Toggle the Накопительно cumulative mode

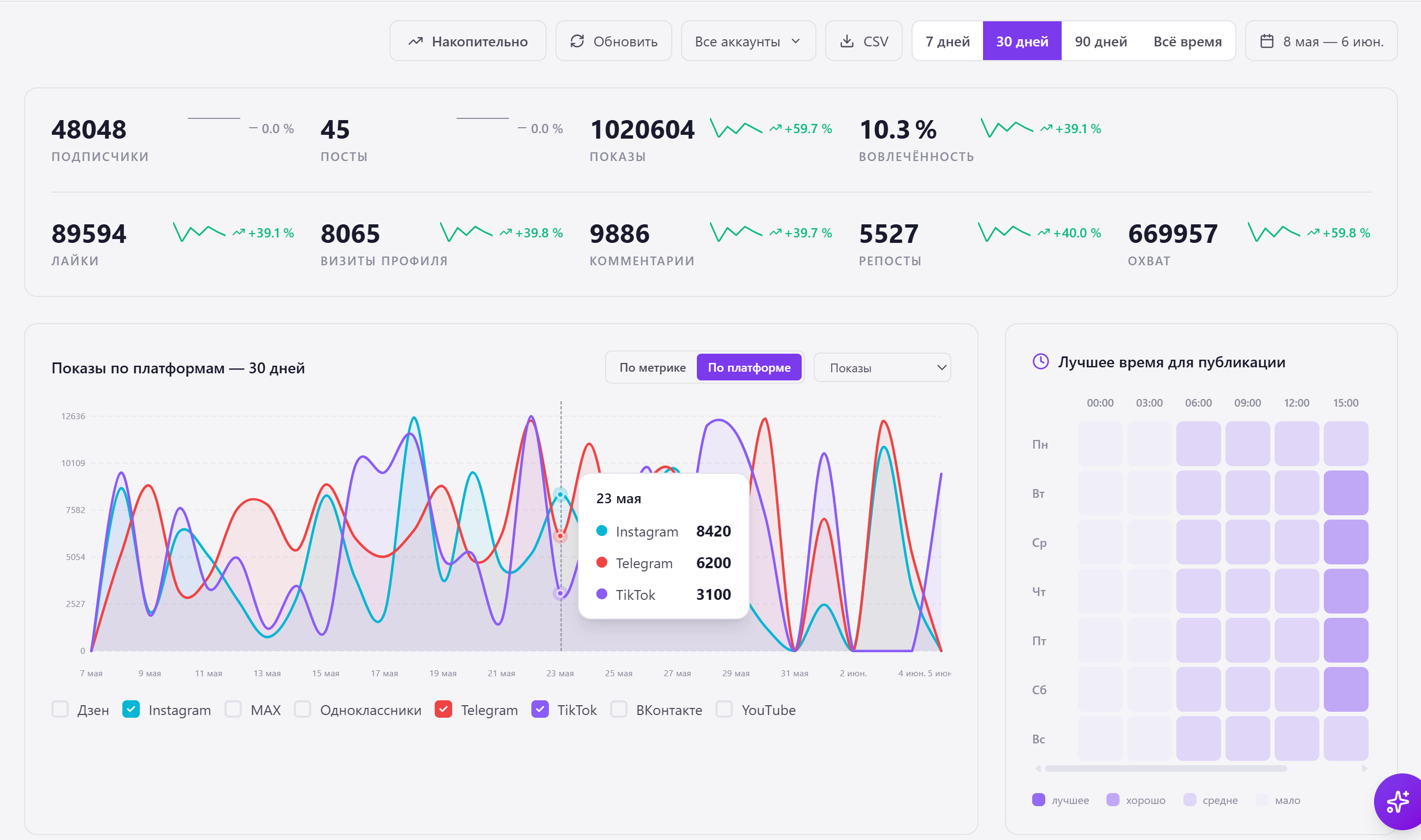[468, 41]
